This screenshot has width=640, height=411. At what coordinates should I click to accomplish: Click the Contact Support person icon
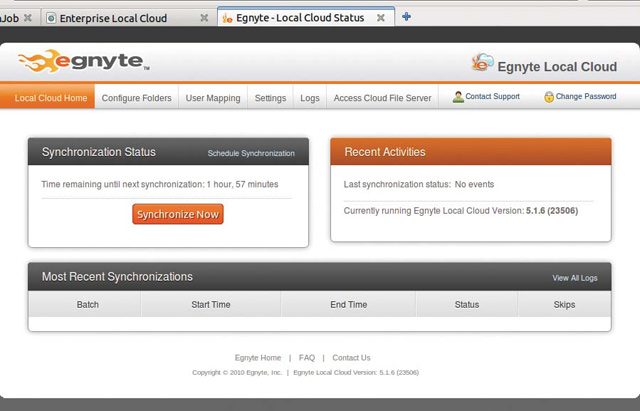[x=458, y=97]
